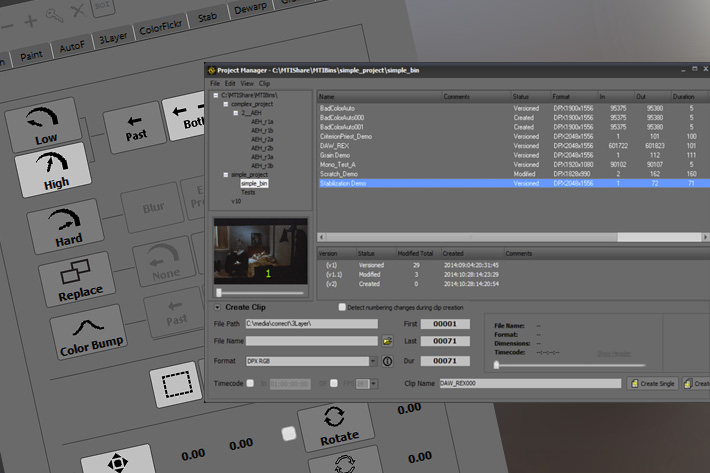Toggle Detect numbering changes during clip creation

[x=342, y=307]
